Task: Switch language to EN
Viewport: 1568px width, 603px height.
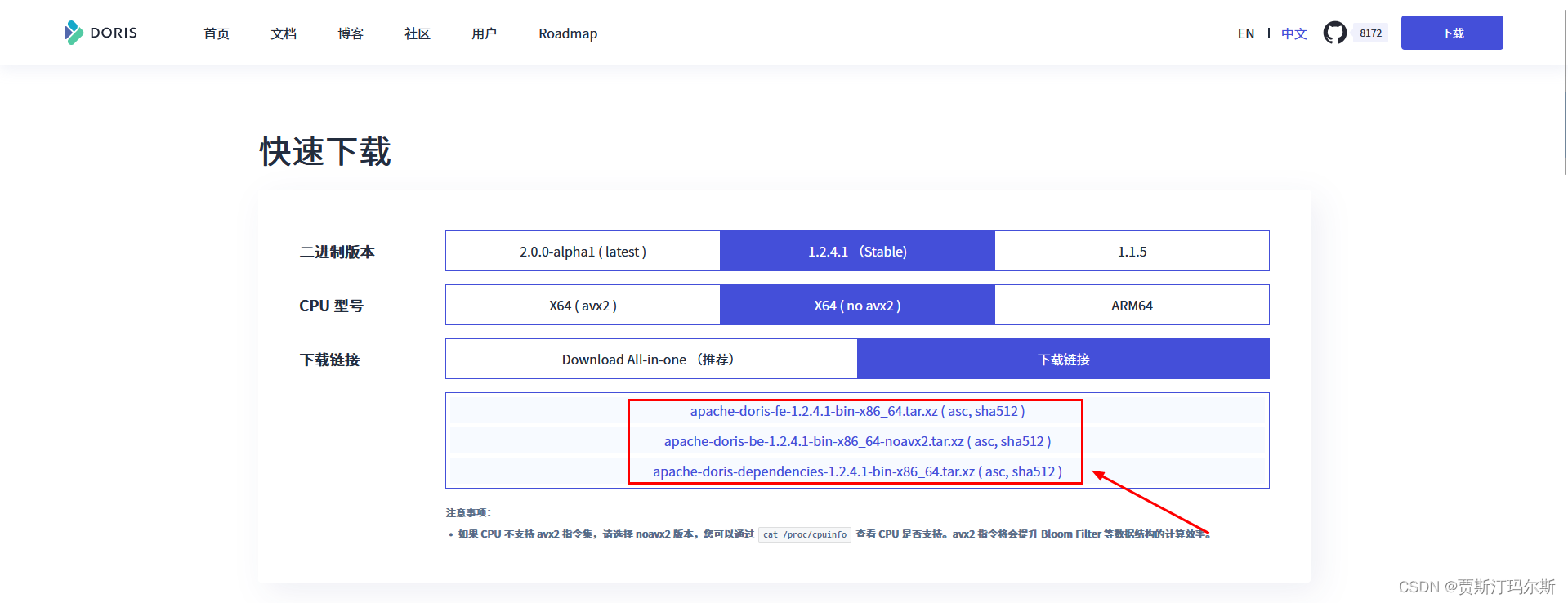Action: pyautogui.click(x=1246, y=33)
